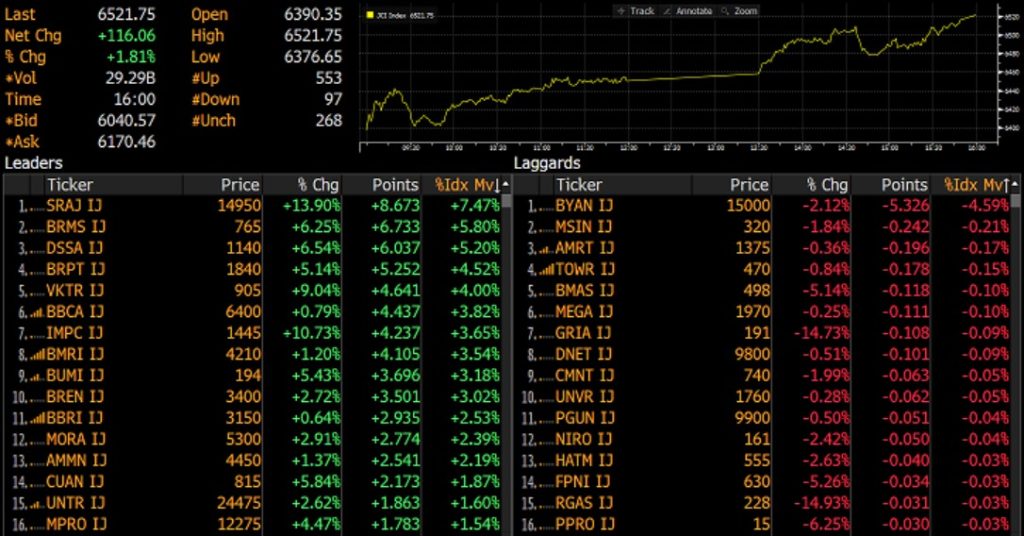1024x536 pixels.
Task: Click the Zoom magnifier icon
Action: coord(725,11)
